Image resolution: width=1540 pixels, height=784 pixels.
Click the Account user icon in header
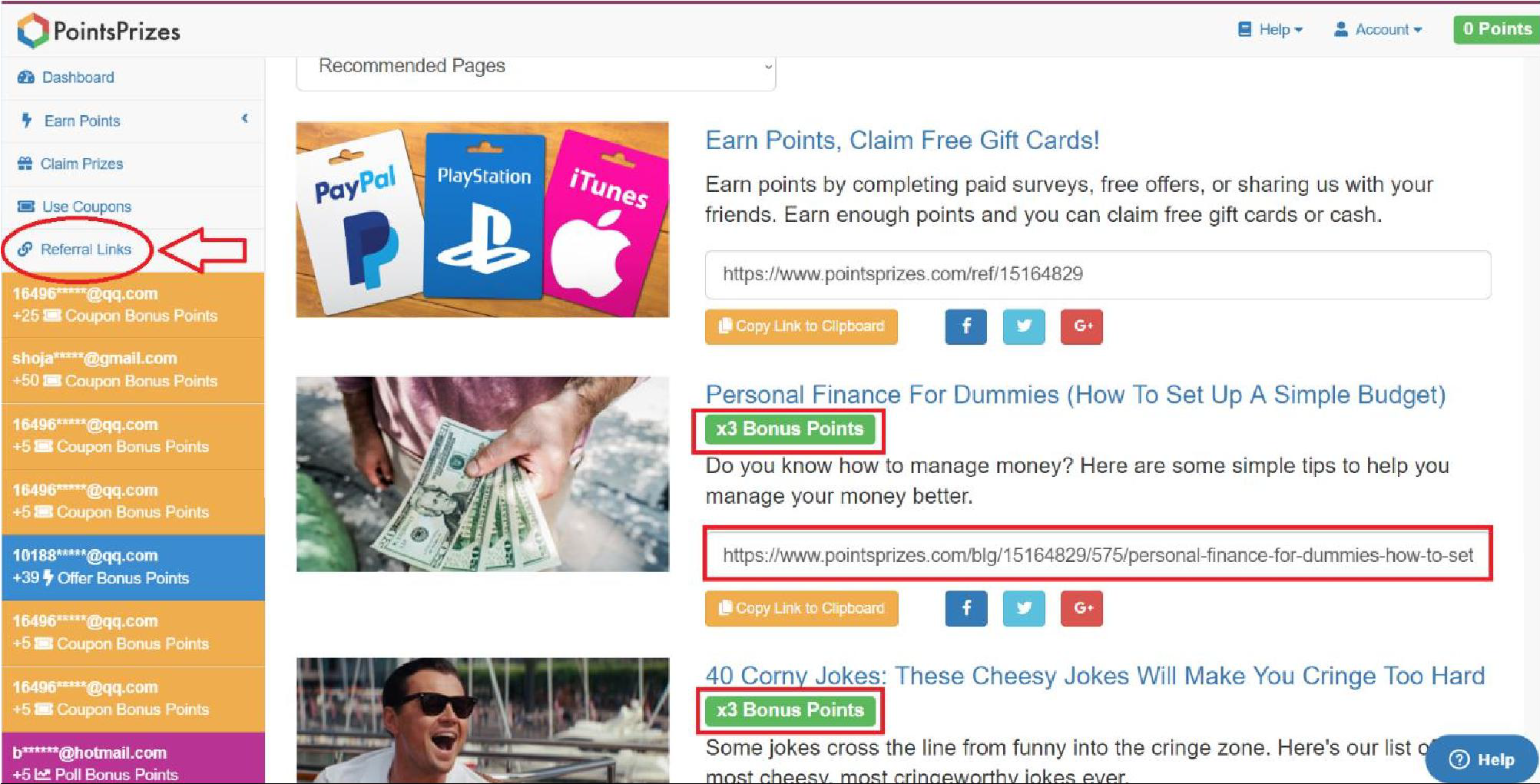tap(1341, 30)
